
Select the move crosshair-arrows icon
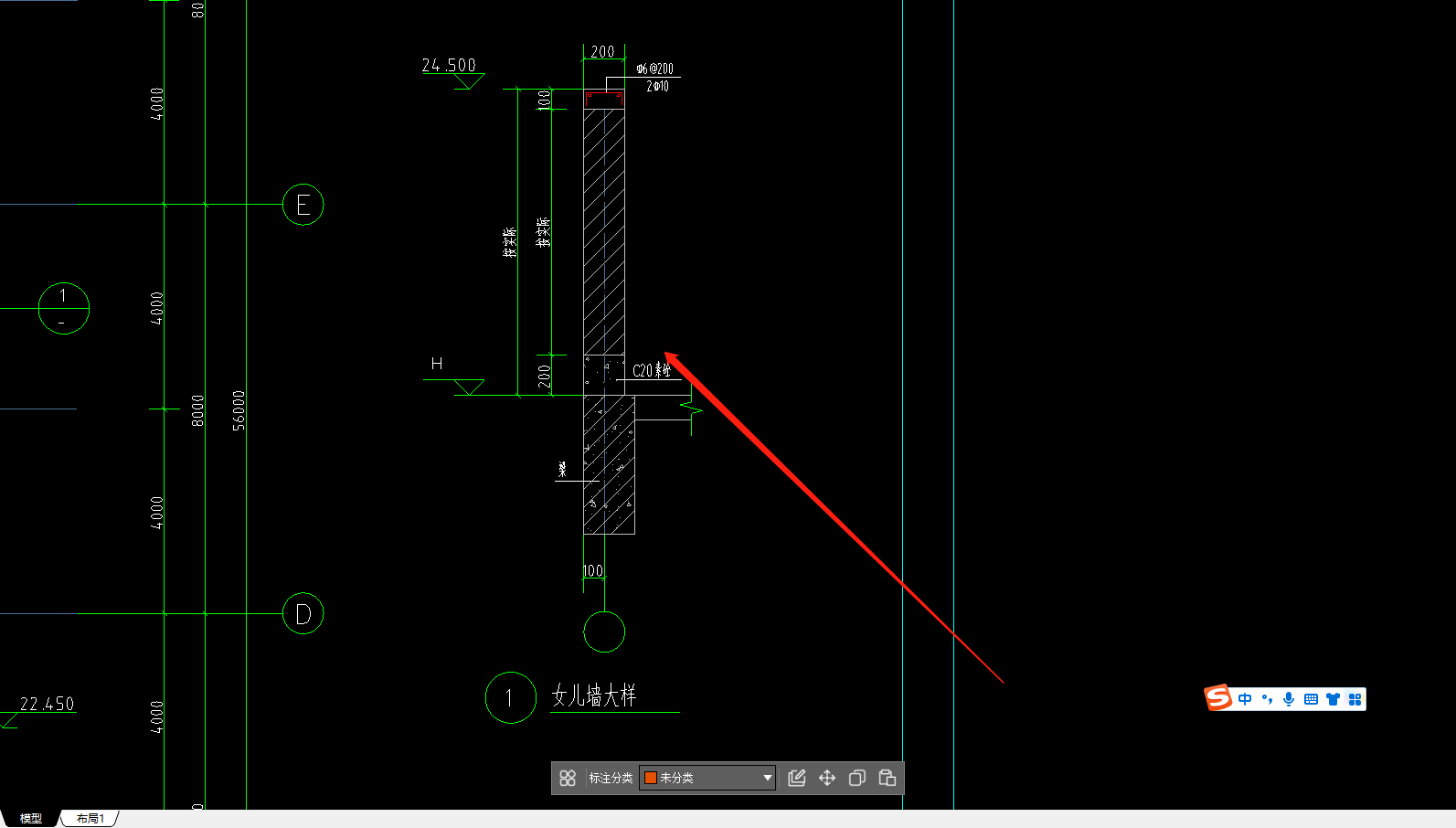tap(827, 778)
